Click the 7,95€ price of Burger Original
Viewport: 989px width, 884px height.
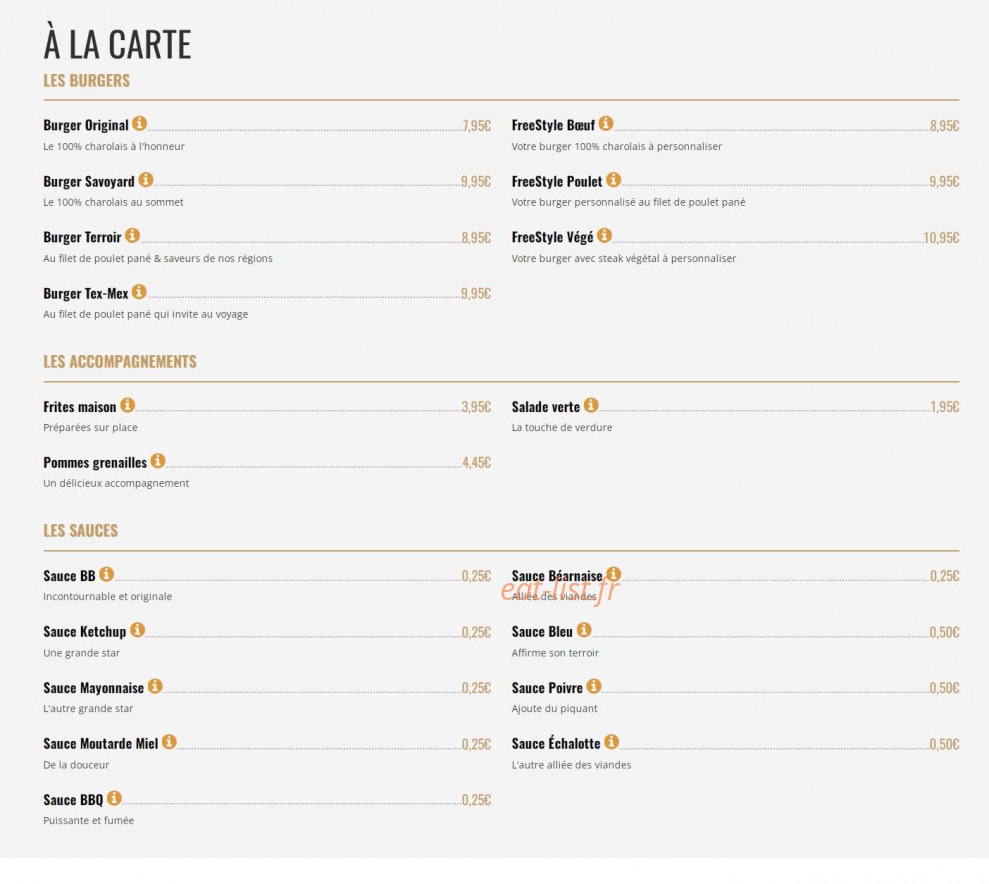click(x=477, y=126)
